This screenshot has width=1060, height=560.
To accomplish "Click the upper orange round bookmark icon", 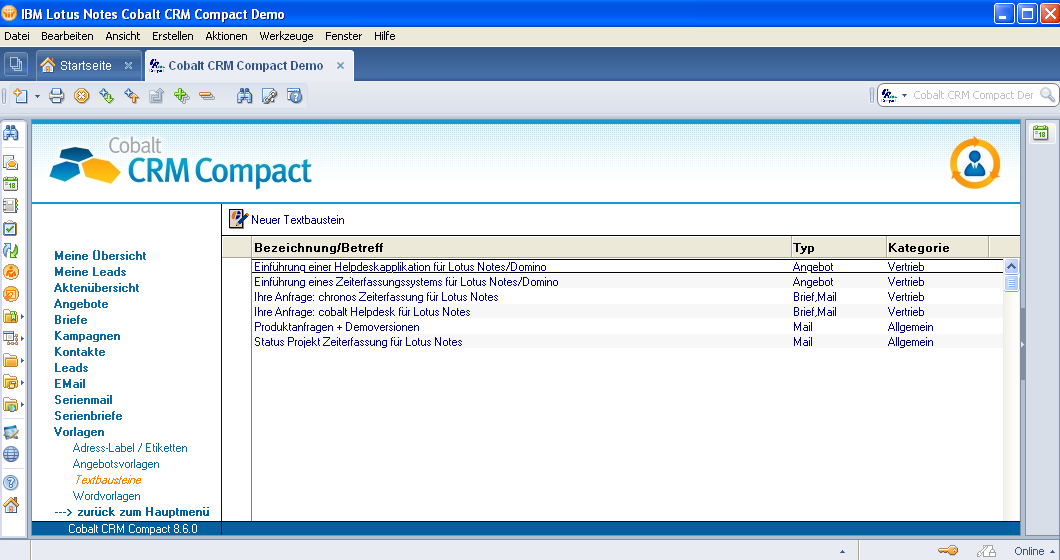I will 11,273.
